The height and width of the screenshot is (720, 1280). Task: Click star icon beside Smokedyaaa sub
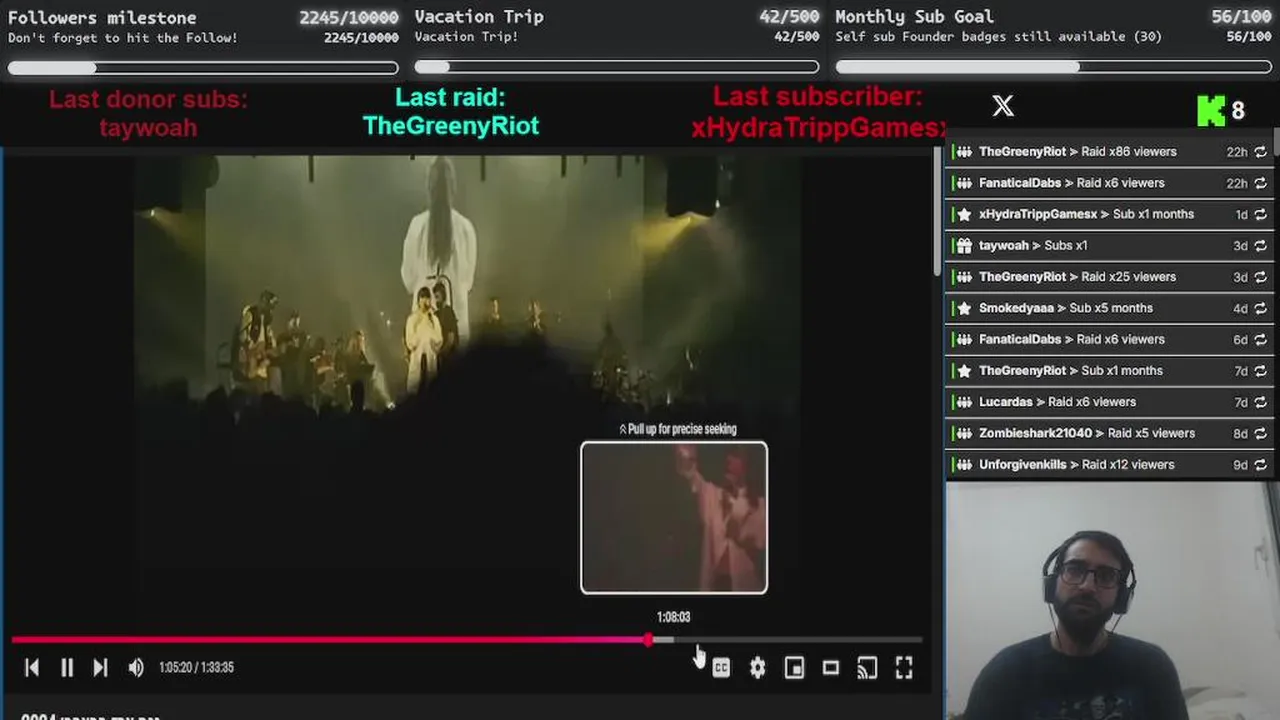963,308
